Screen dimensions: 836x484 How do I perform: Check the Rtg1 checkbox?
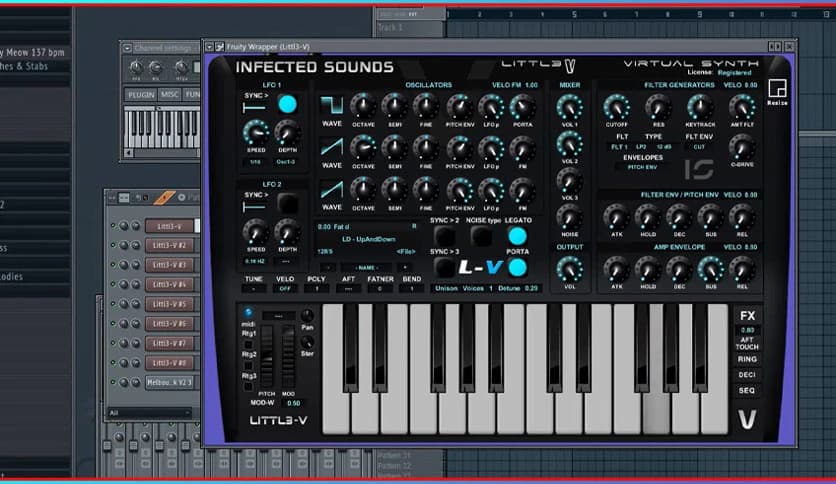248,344
